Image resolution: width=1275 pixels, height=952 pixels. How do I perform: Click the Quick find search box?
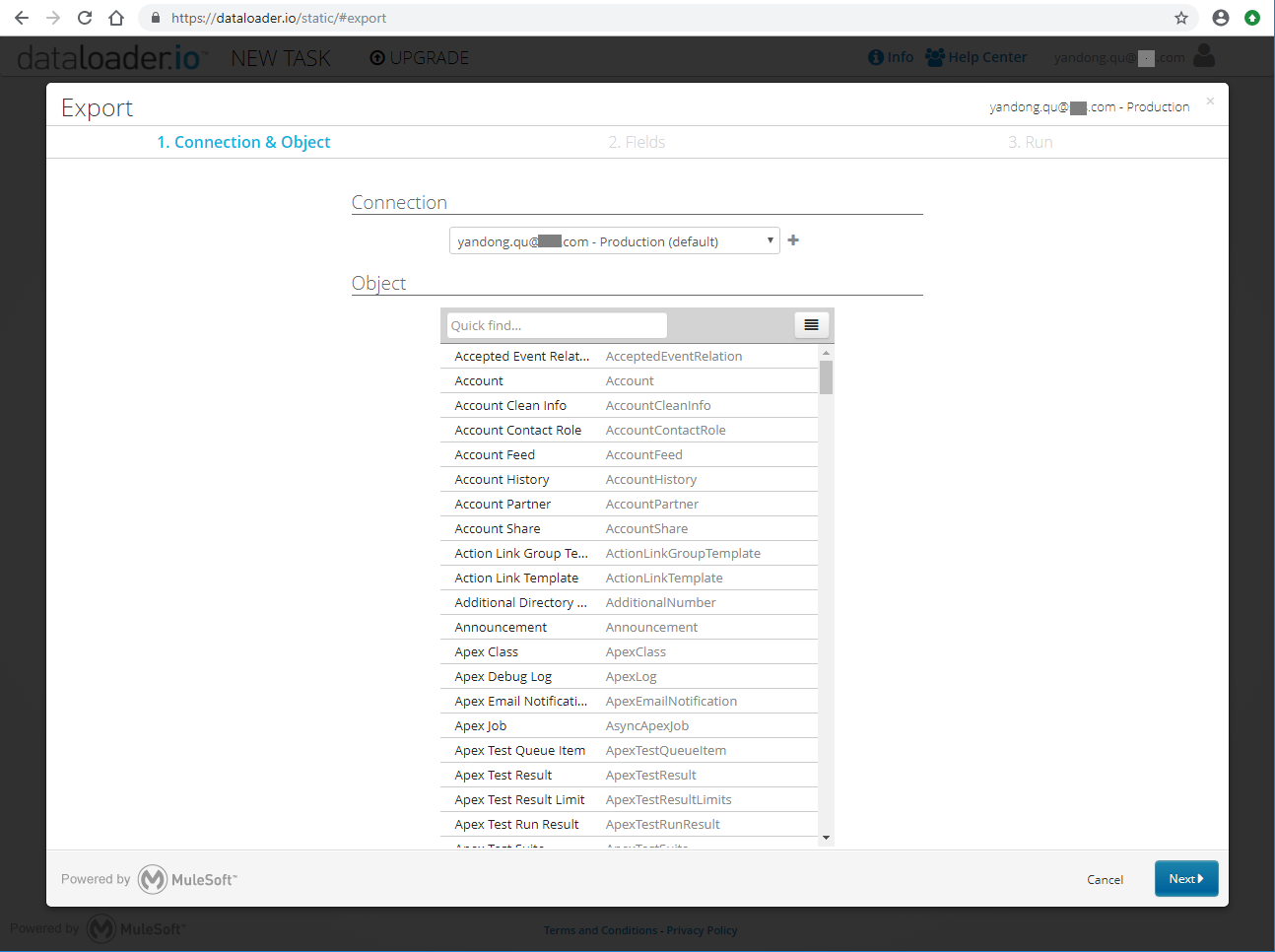click(x=557, y=325)
